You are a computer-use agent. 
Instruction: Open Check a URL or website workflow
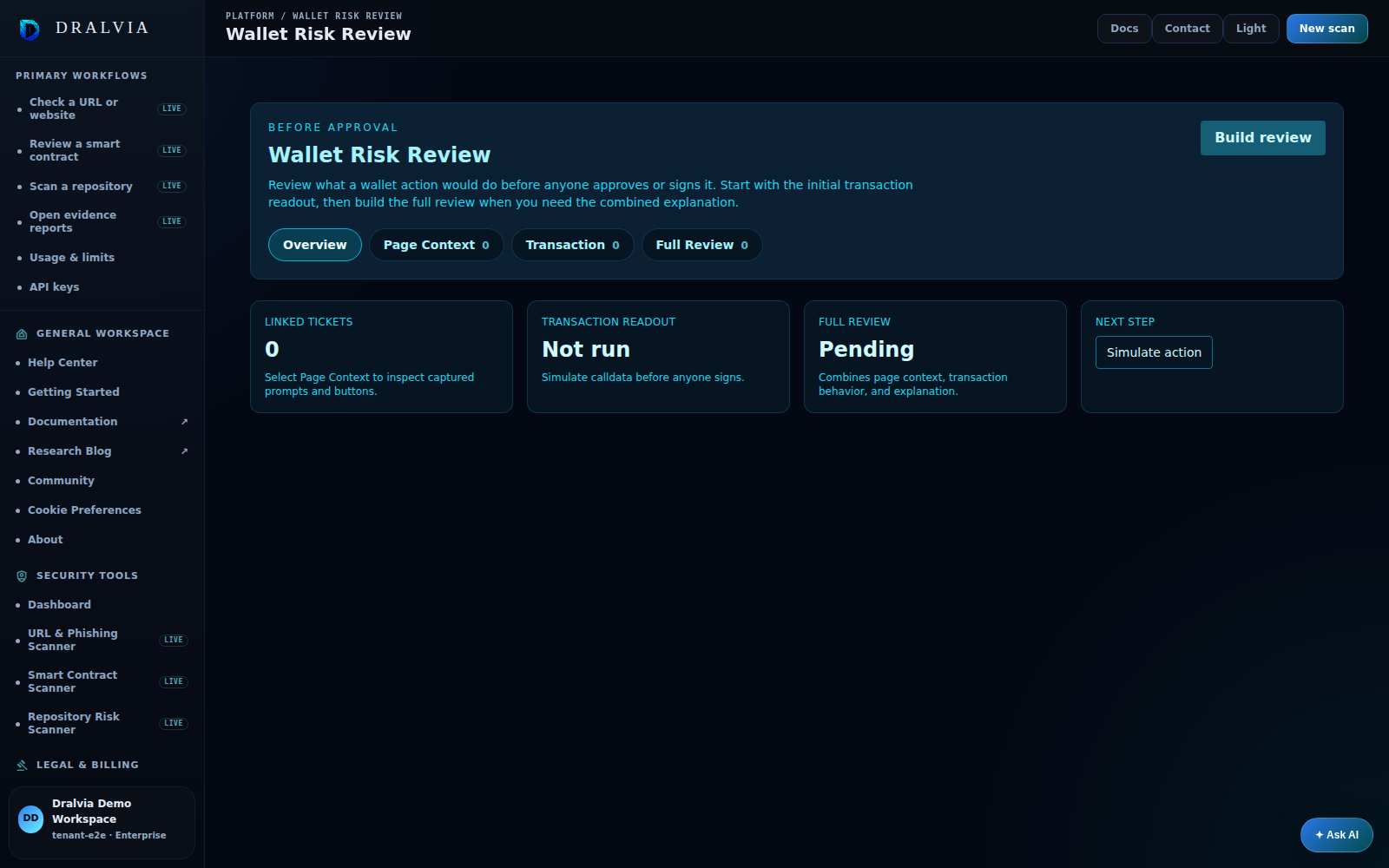coord(102,108)
